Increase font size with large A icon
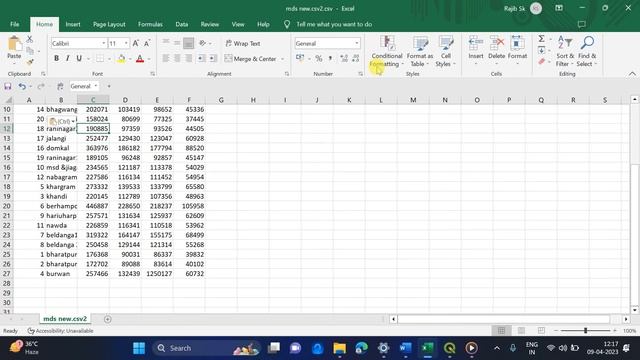The image size is (640, 360). [136, 43]
